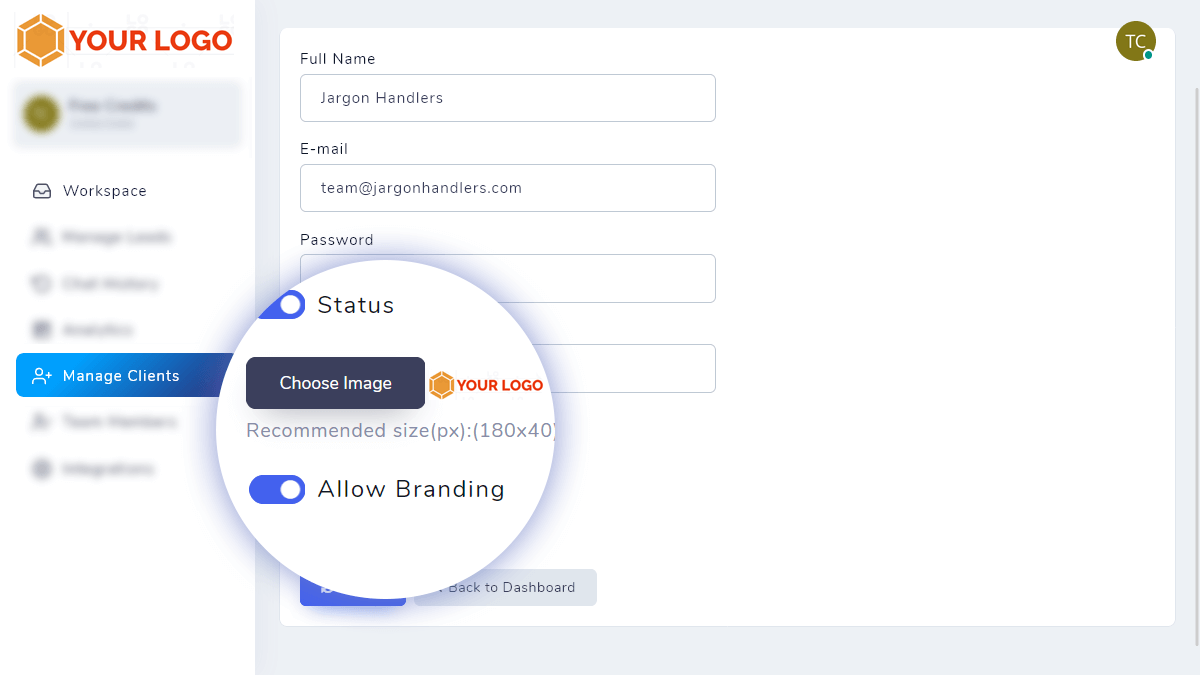Click the Full Name input field
Screen dimensions: 1200x675
[x=507, y=98]
